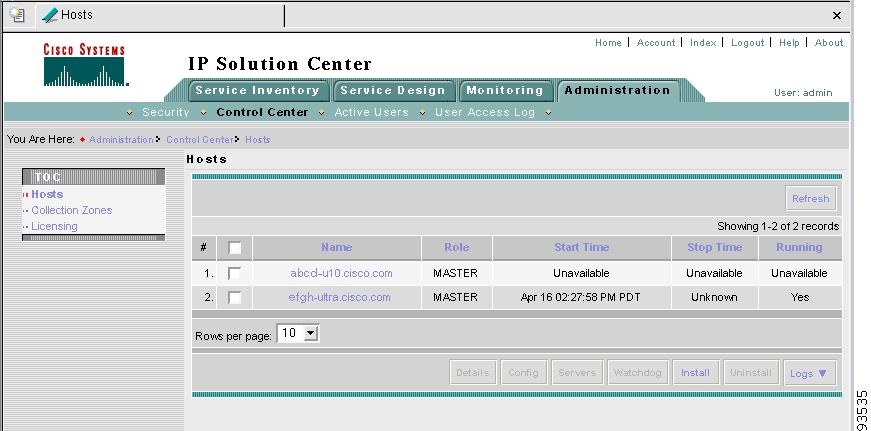
Task: Click Control Center in the breadcrumb
Action: [200, 140]
